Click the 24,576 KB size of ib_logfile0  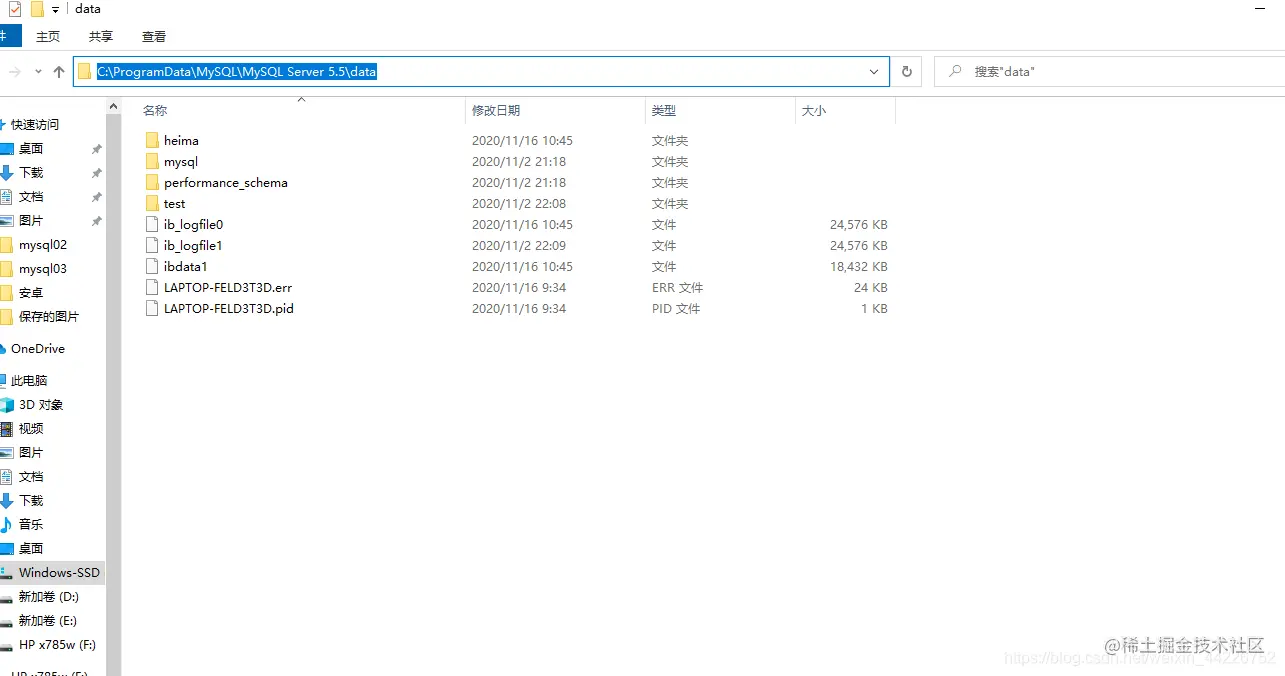coord(858,224)
